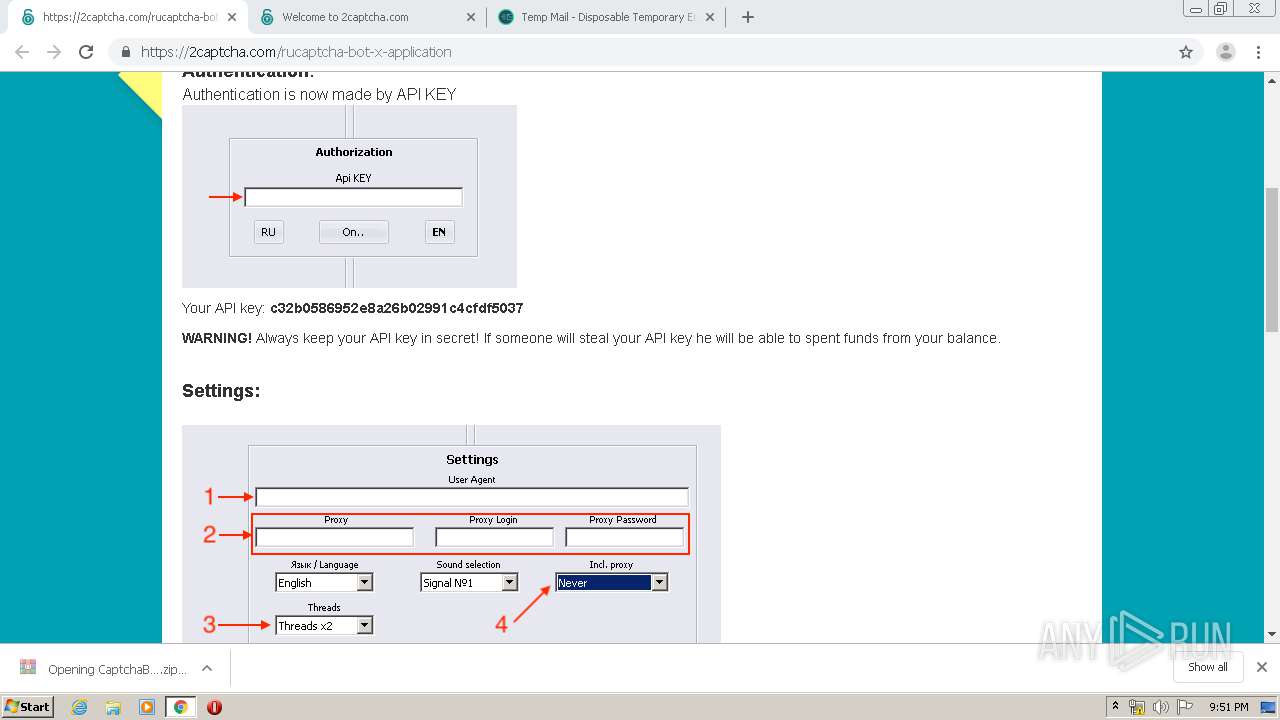Image resolution: width=1280 pixels, height=720 pixels.
Task: Open Windows Explorer folder icon in taskbar
Action: click(112, 707)
